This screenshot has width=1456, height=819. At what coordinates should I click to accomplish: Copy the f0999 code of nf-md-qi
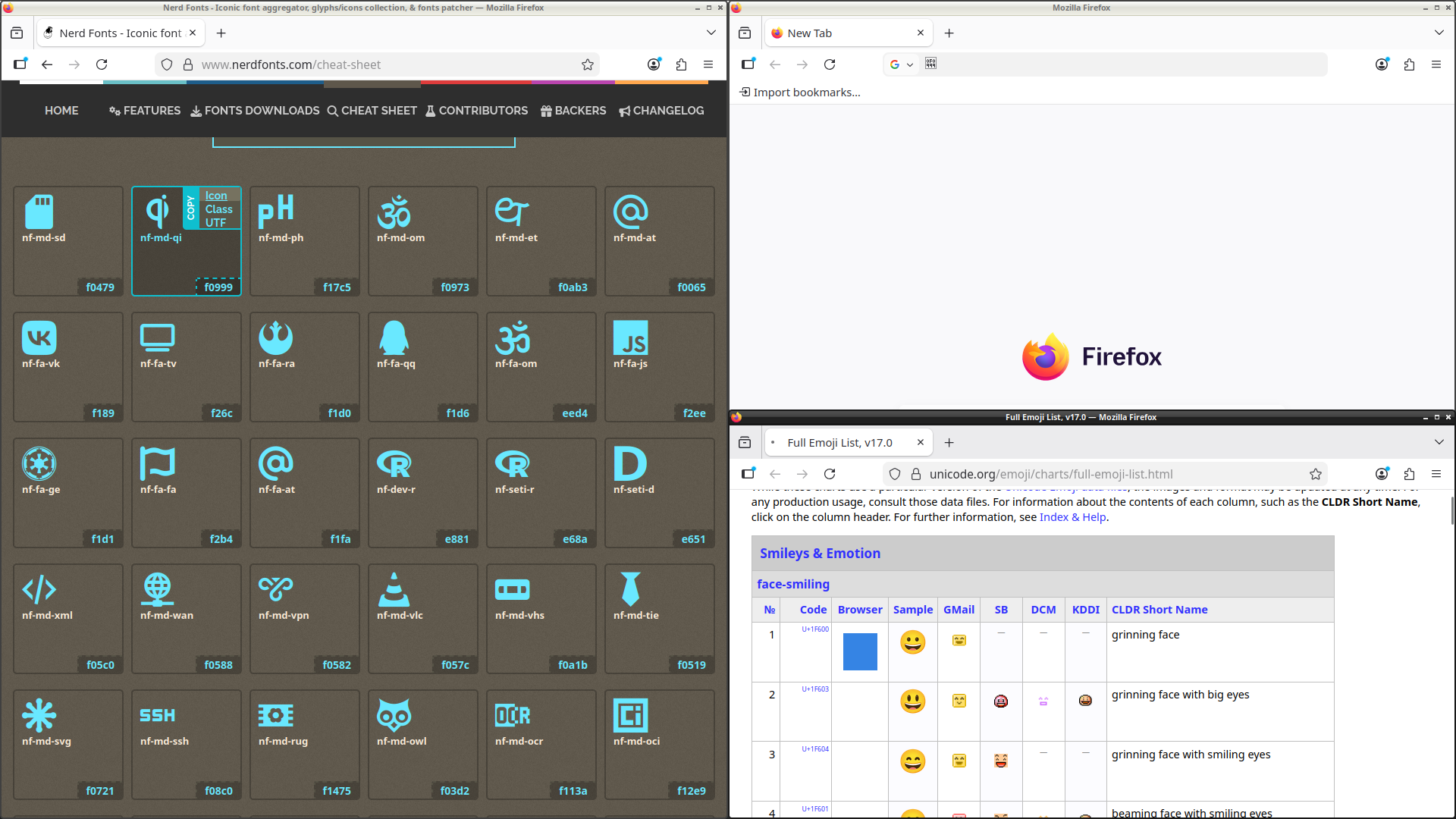[x=218, y=287]
